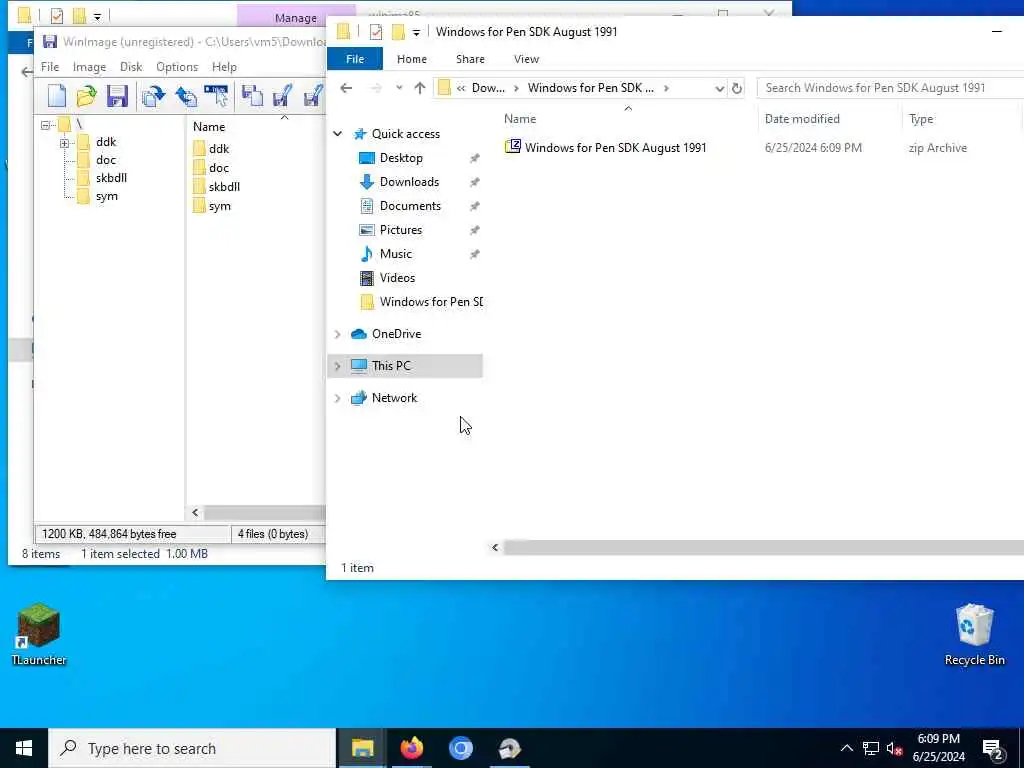This screenshot has height=768, width=1024.
Task: Go back in Explorer navigation
Action: (x=346, y=88)
